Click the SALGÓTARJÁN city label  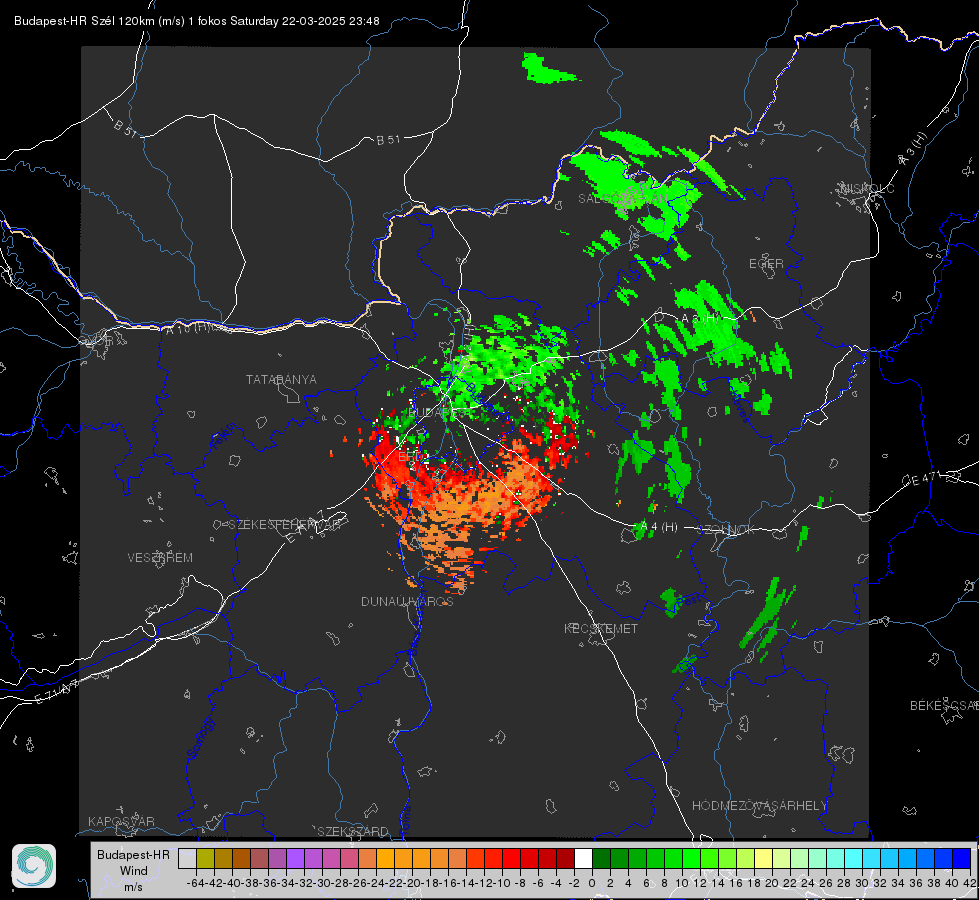(x=622, y=199)
